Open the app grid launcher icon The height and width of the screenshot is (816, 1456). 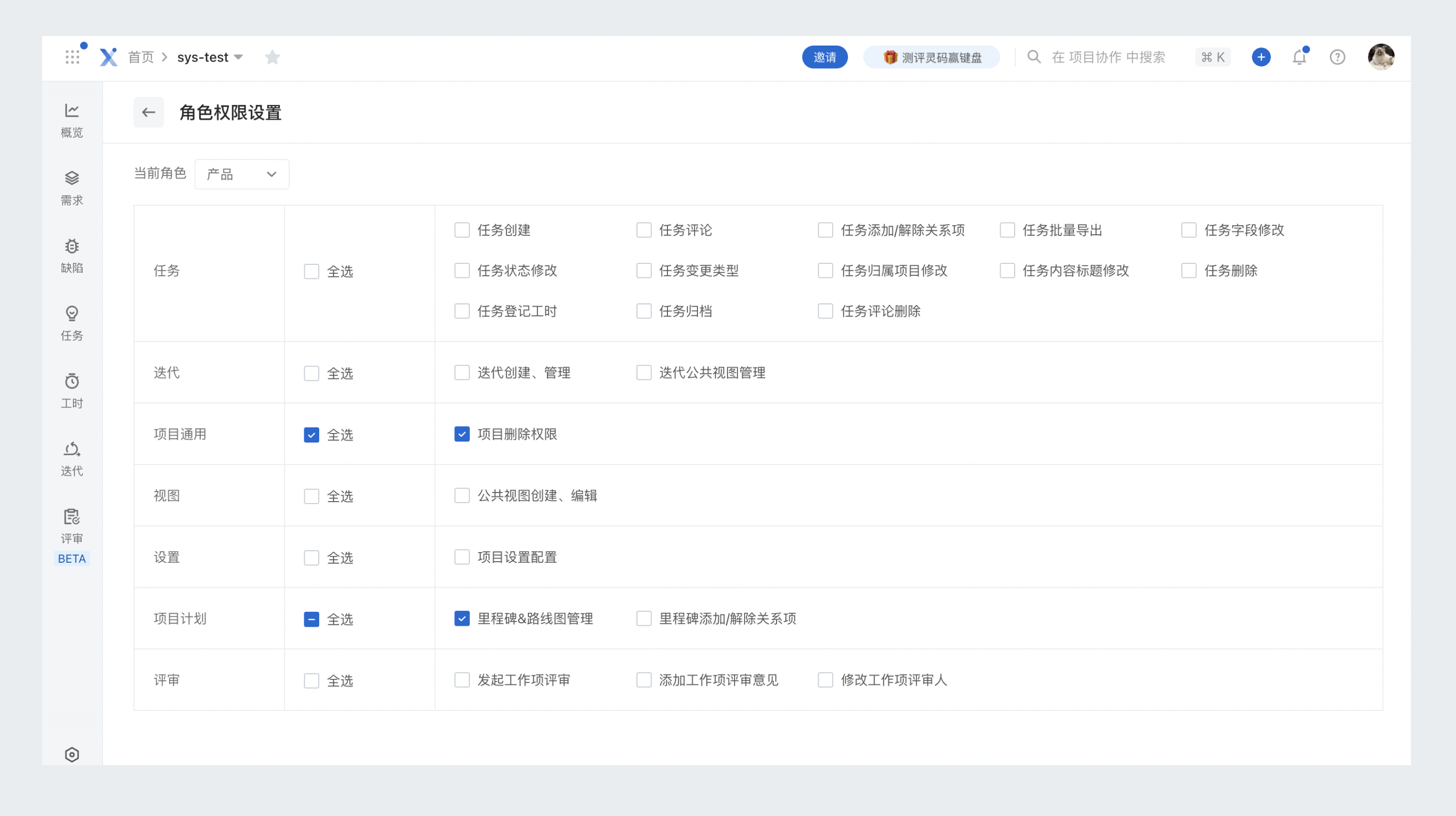pyautogui.click(x=73, y=57)
